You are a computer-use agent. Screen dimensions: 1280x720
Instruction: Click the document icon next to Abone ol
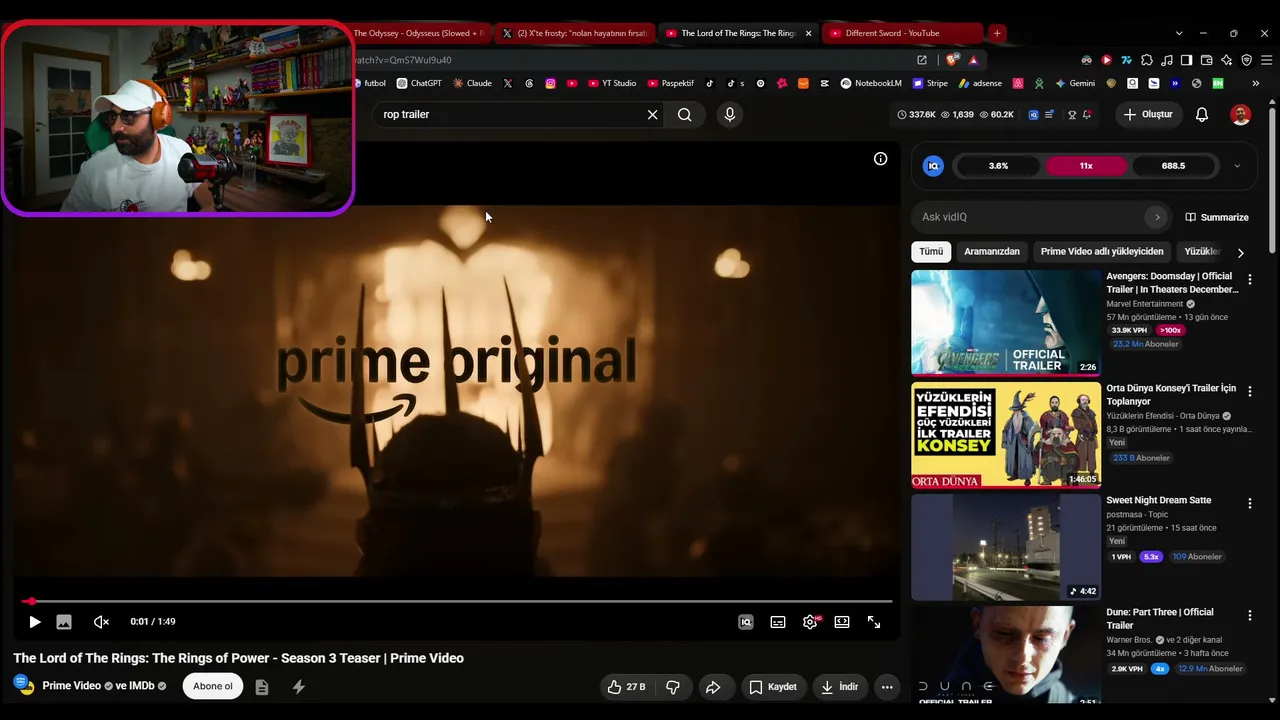[x=262, y=687]
